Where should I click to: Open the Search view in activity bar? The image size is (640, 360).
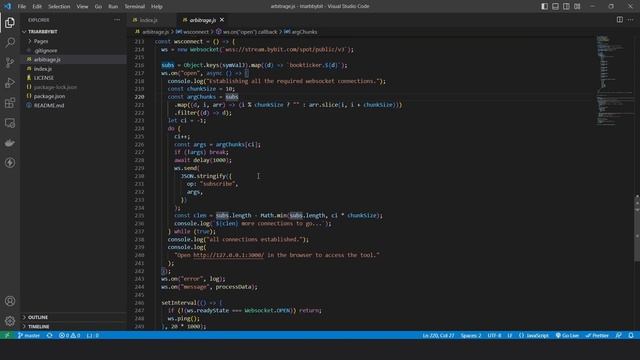tap(10, 42)
